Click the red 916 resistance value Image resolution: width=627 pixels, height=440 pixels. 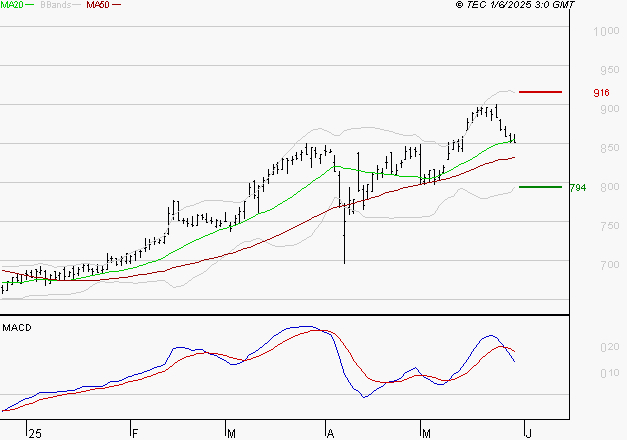point(601,93)
